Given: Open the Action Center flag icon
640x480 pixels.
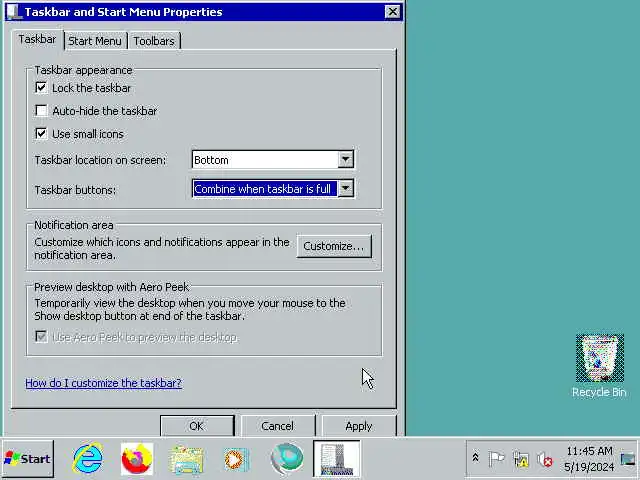Looking at the screenshot, I should [496, 459].
